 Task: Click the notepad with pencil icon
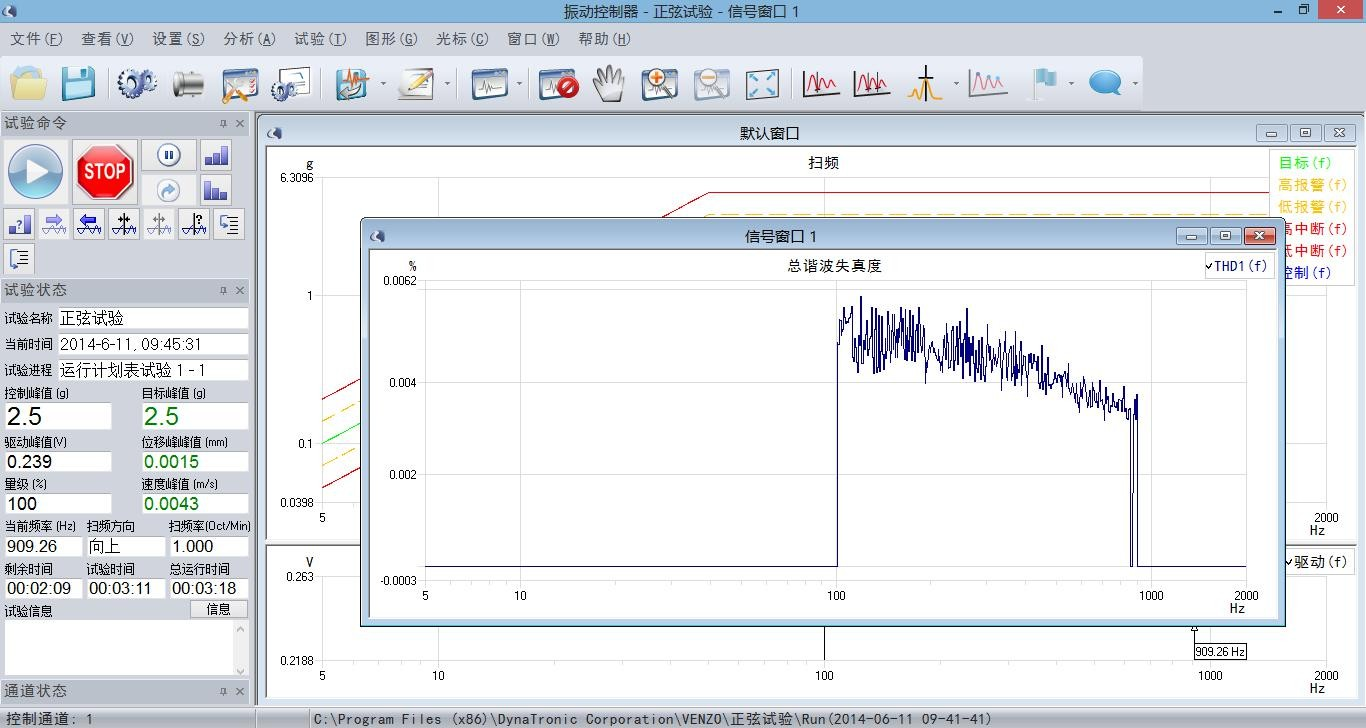(x=415, y=84)
